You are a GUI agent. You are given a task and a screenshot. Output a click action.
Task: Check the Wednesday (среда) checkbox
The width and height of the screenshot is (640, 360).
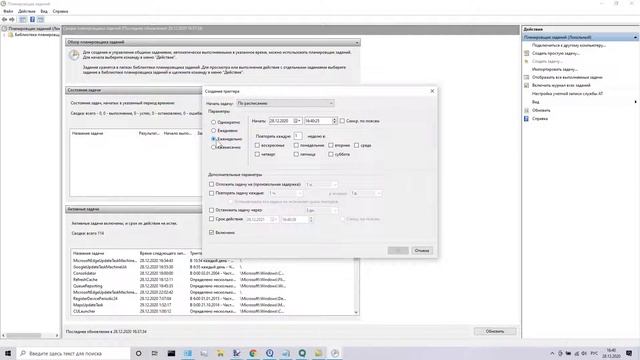pos(356,145)
